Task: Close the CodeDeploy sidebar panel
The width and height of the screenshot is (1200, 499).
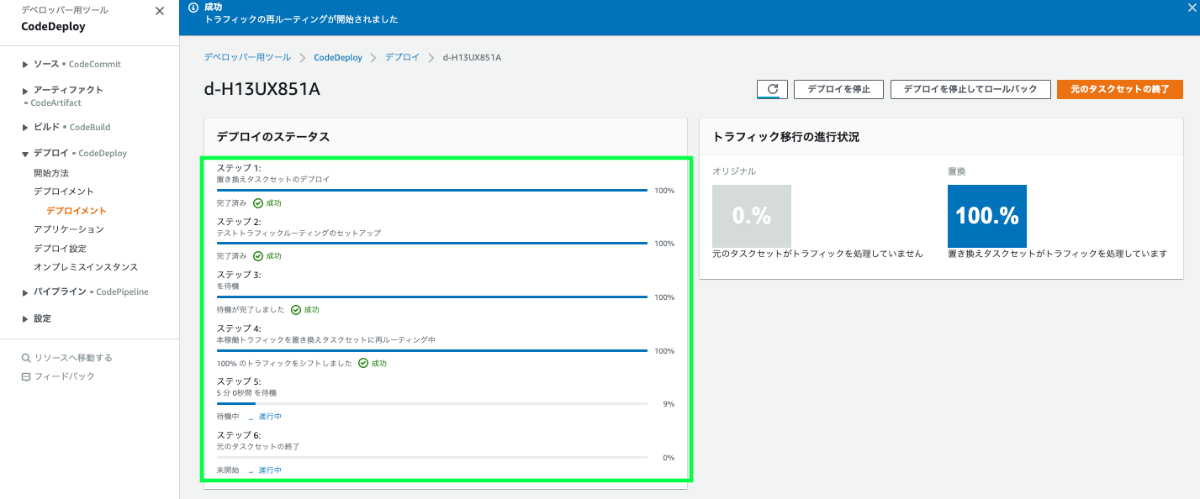Action: pyautogui.click(x=160, y=11)
